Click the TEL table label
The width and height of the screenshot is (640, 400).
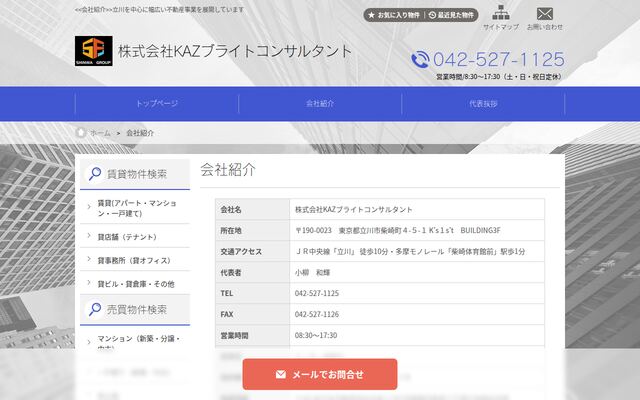[227, 293]
